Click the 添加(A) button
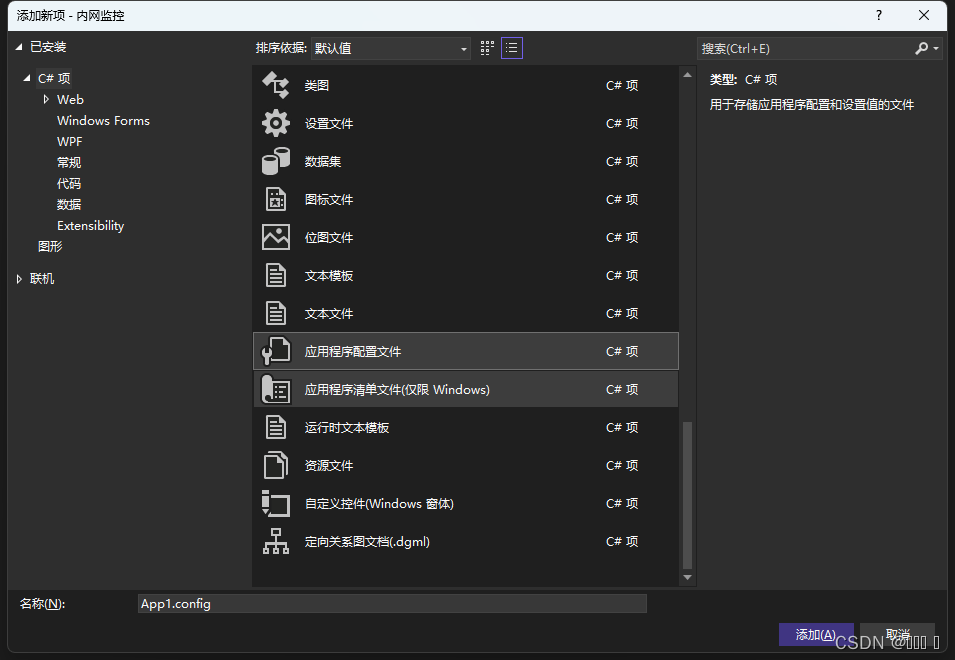The width and height of the screenshot is (955, 660). pyautogui.click(x=816, y=634)
